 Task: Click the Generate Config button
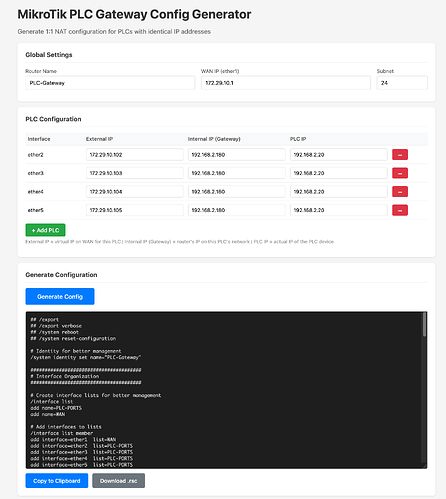coord(60,296)
